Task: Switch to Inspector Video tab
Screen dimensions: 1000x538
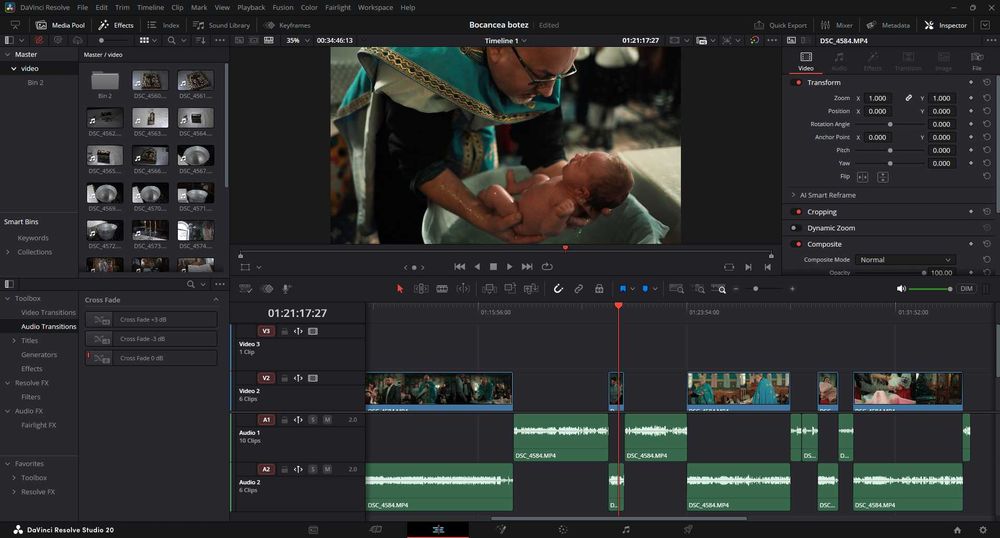Action: tap(805, 61)
